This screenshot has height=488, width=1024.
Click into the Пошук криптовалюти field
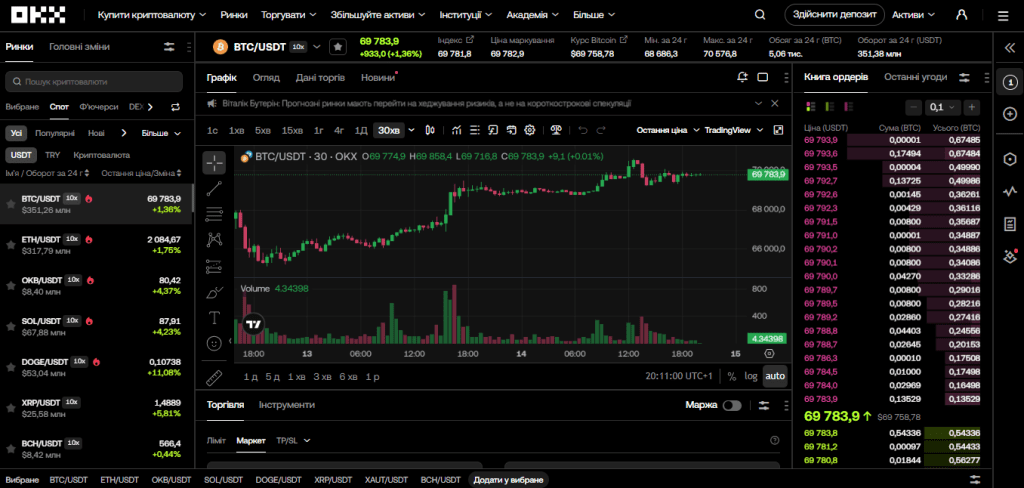click(94, 82)
